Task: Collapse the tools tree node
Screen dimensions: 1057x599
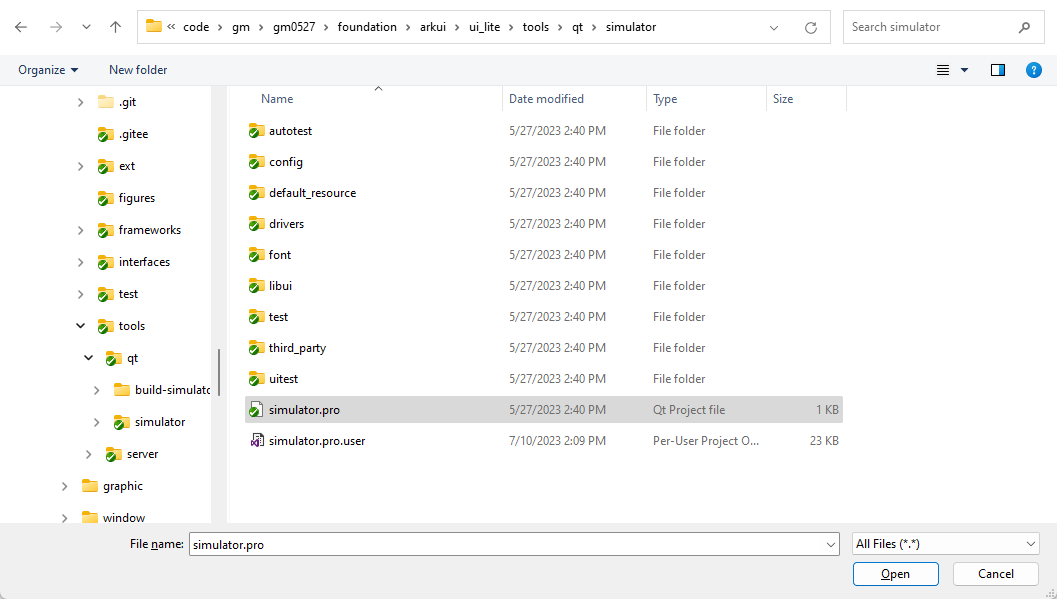Action: tap(80, 326)
